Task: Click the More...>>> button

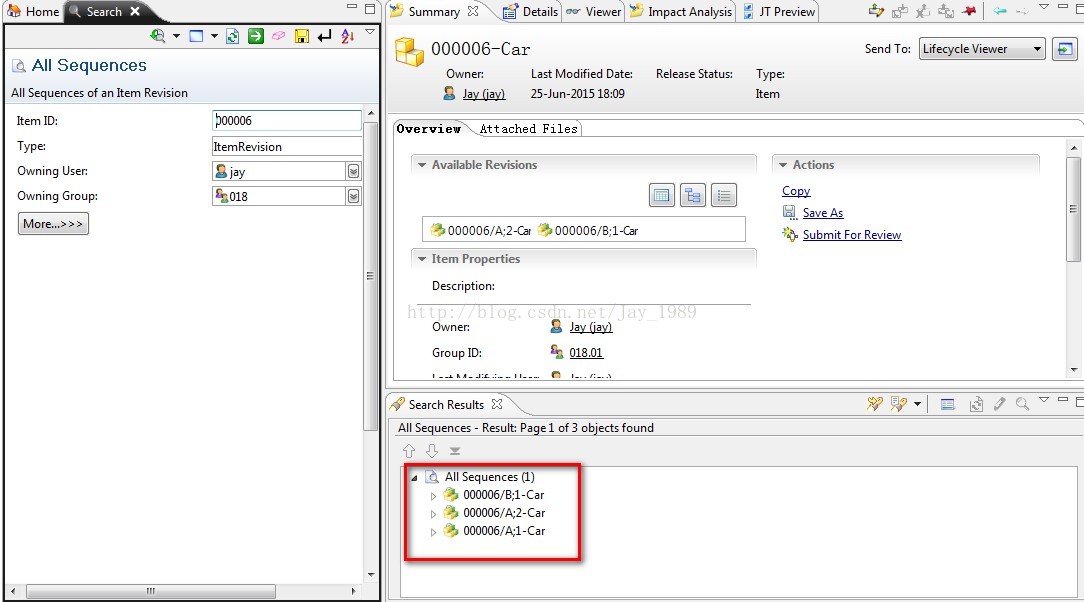Action: tap(53, 223)
